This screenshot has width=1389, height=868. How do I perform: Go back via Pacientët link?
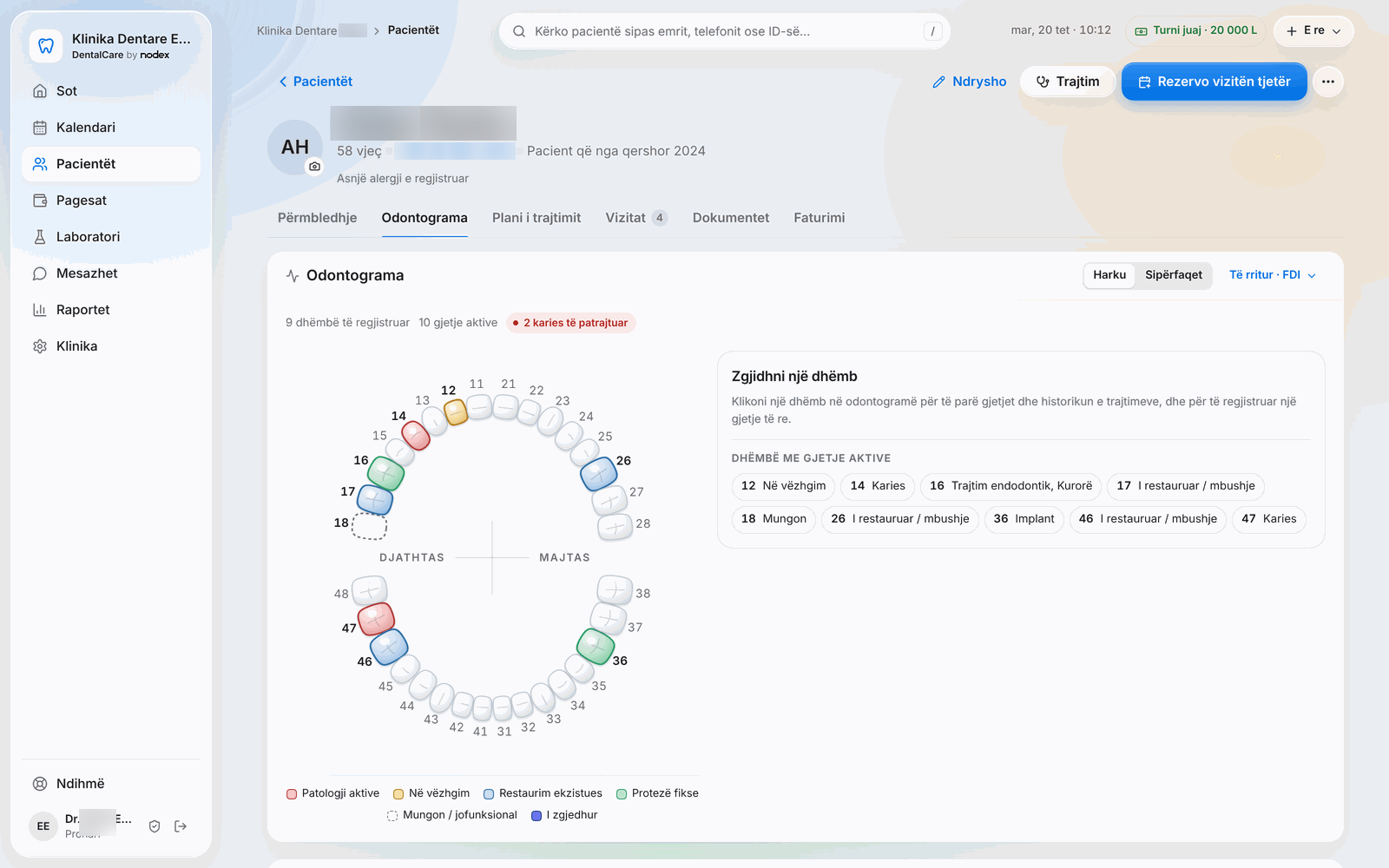pos(315,82)
